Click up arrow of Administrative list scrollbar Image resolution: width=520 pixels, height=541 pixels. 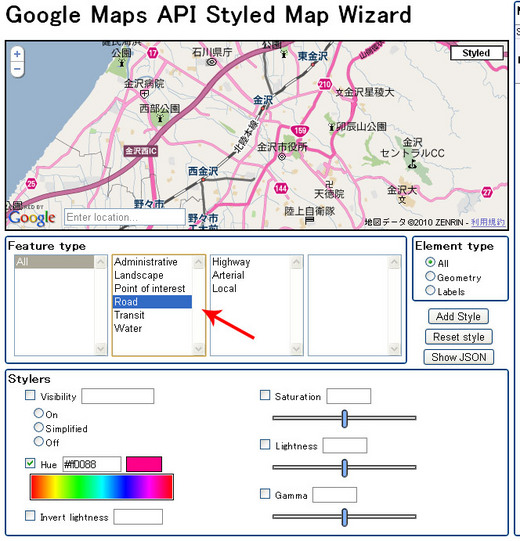[x=198, y=262]
